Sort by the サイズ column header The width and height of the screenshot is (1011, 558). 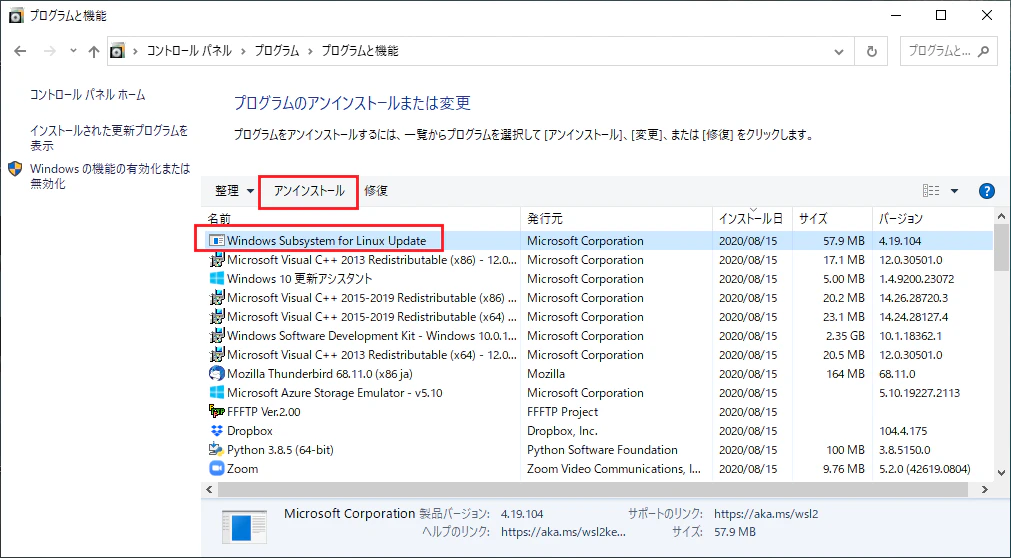(832, 219)
